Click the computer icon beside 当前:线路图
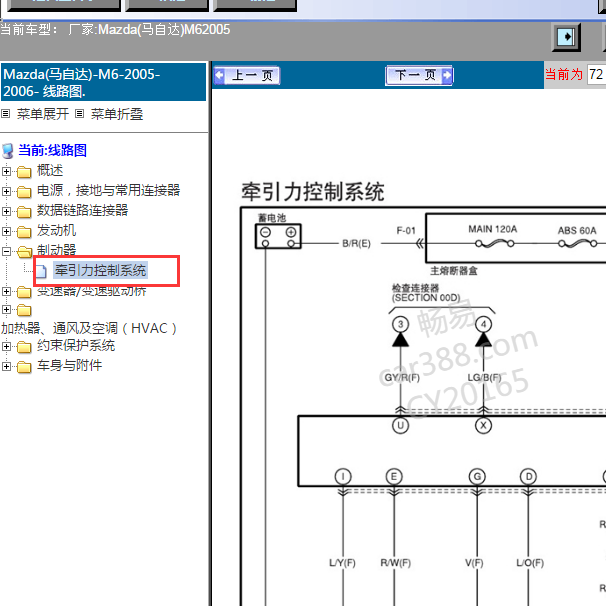 coord(7,151)
